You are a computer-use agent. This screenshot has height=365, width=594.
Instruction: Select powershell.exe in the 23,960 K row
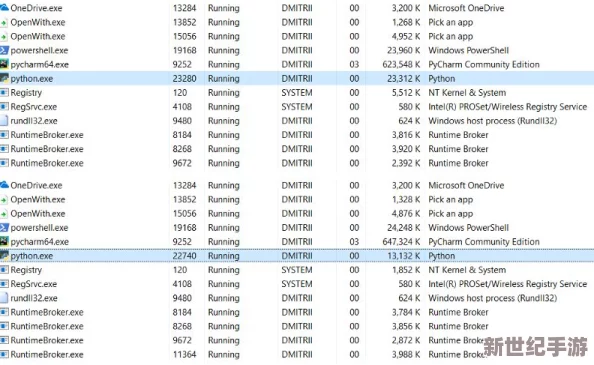tap(39, 51)
